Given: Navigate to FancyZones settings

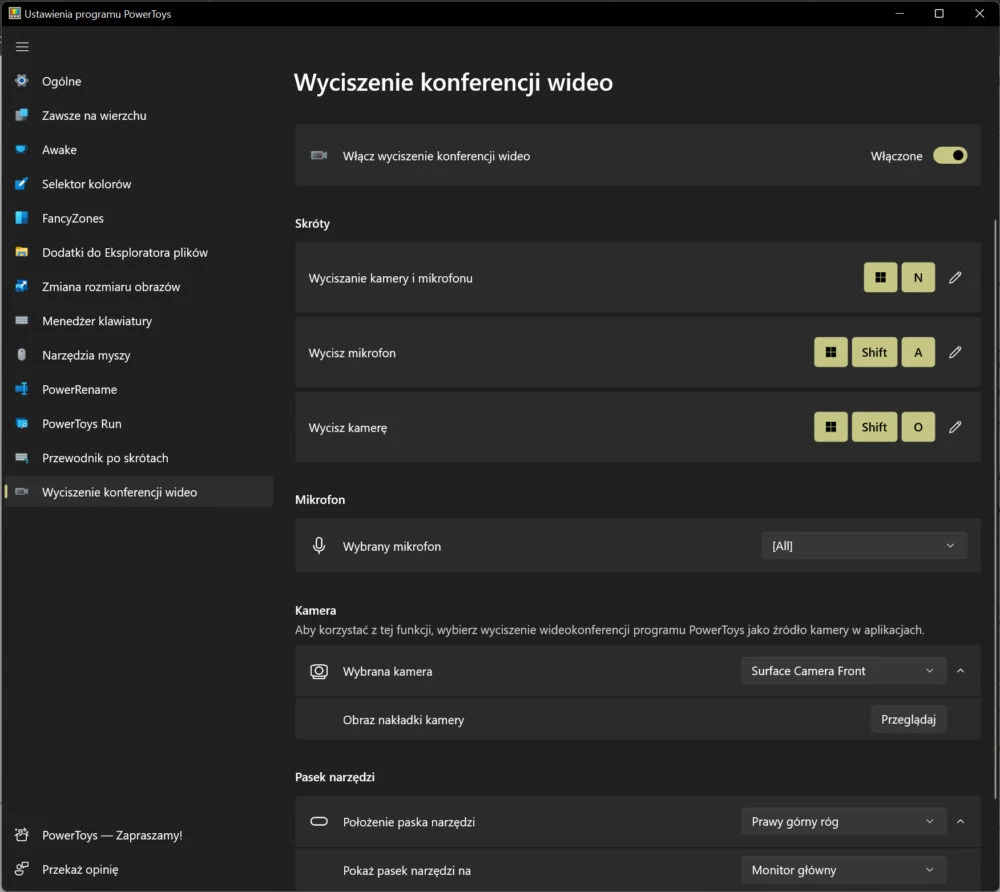Looking at the screenshot, I should (139, 218).
